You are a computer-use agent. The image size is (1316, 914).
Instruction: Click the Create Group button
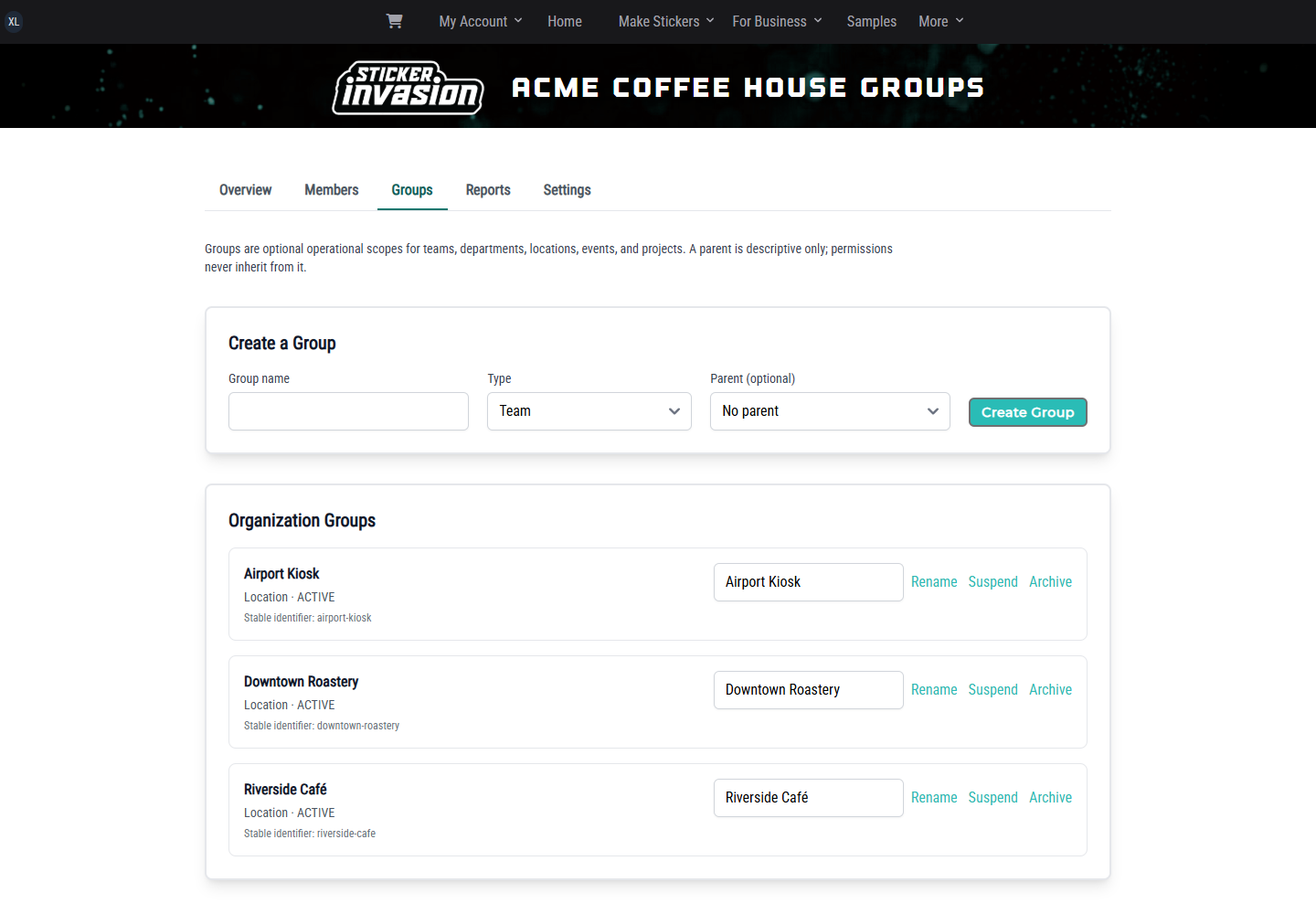pos(1028,412)
